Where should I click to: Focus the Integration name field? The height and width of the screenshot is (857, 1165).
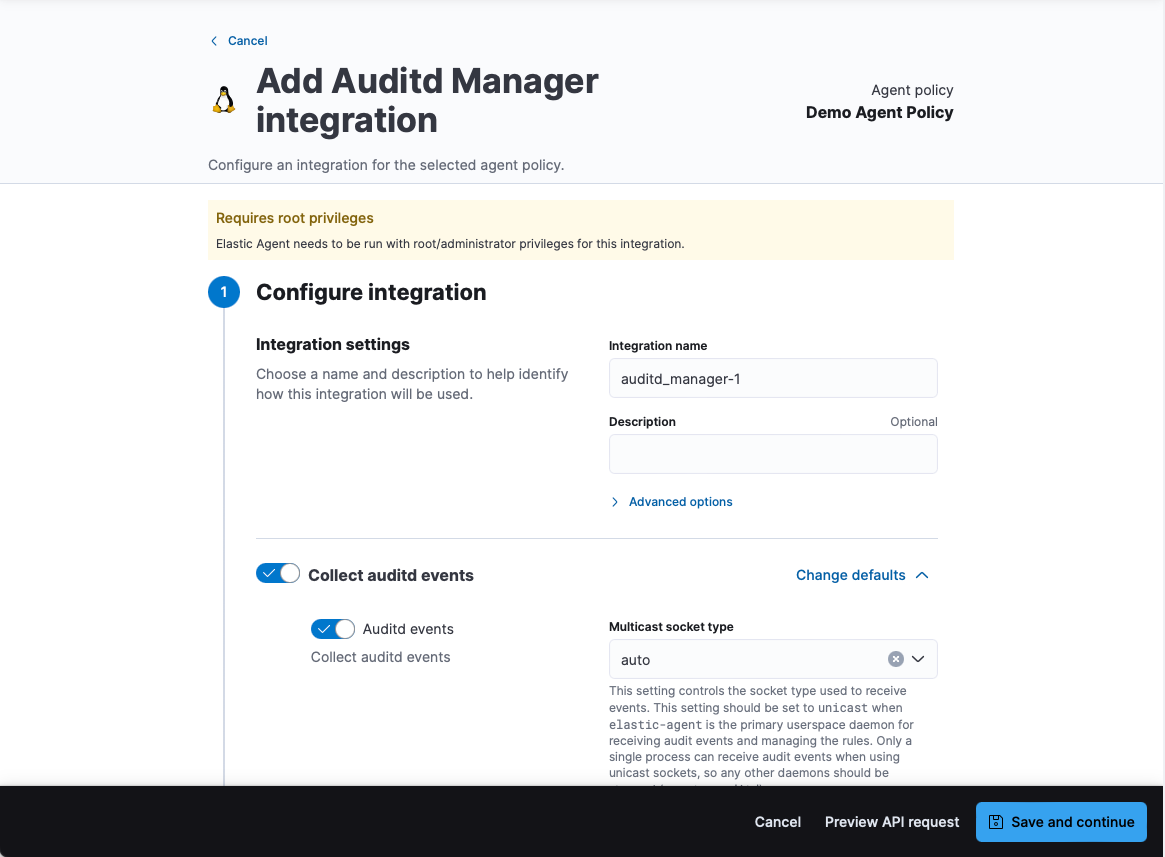click(772, 379)
